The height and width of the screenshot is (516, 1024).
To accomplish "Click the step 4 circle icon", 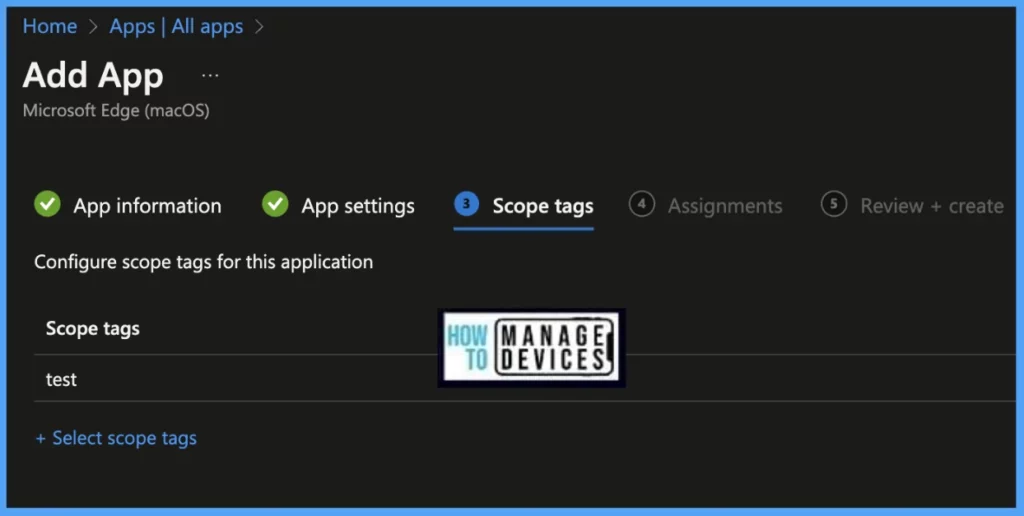I will [x=641, y=204].
